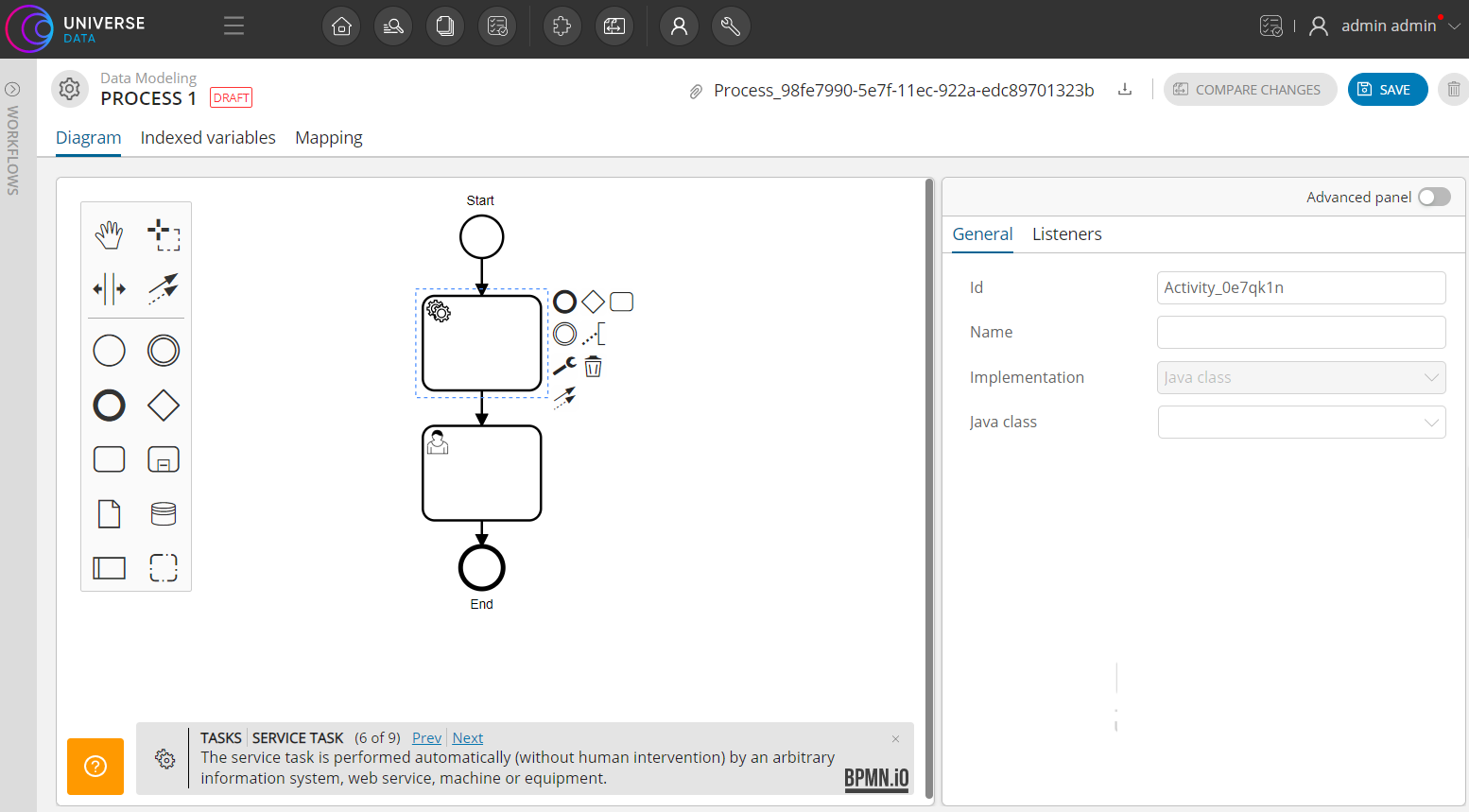The height and width of the screenshot is (812, 1469).
Task: Open the data search icon in top bar
Action: (x=393, y=26)
